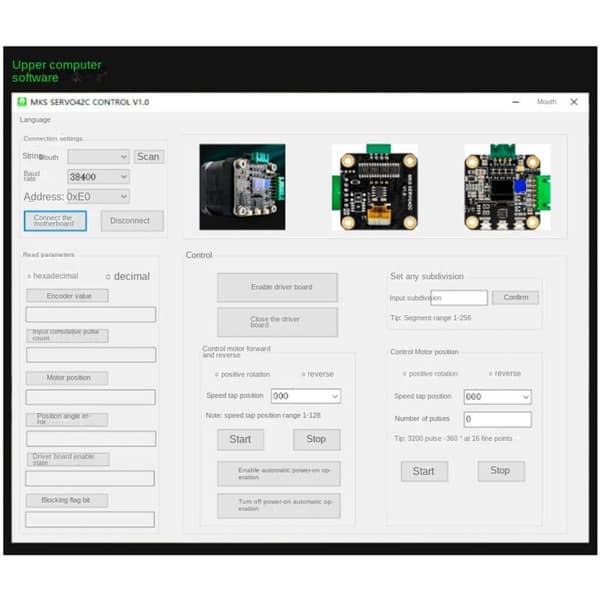Image resolution: width=600 pixels, height=600 pixels.
Task: Click Start in motor forward and reverse group
Action: [x=240, y=439]
